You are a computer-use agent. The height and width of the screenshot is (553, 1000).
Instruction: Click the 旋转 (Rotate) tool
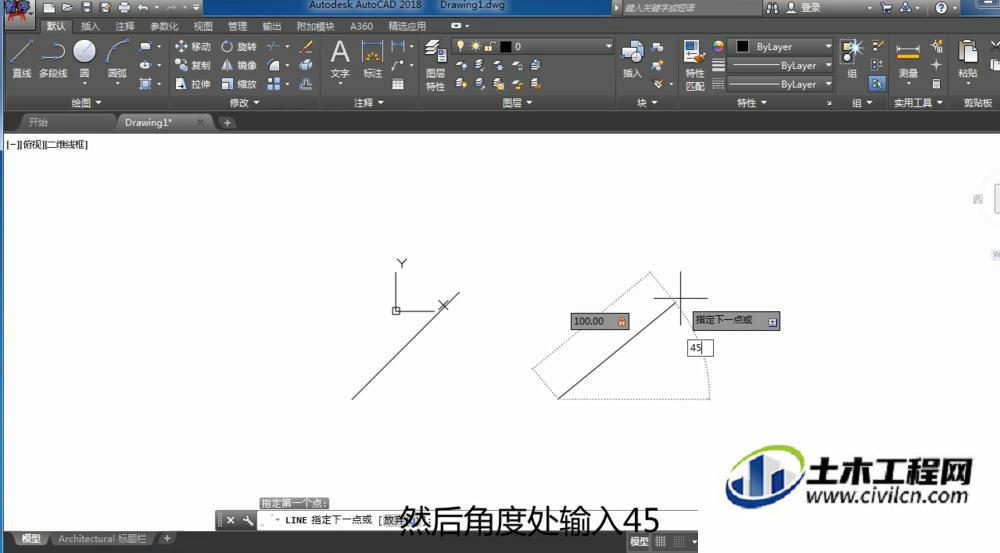click(x=239, y=47)
